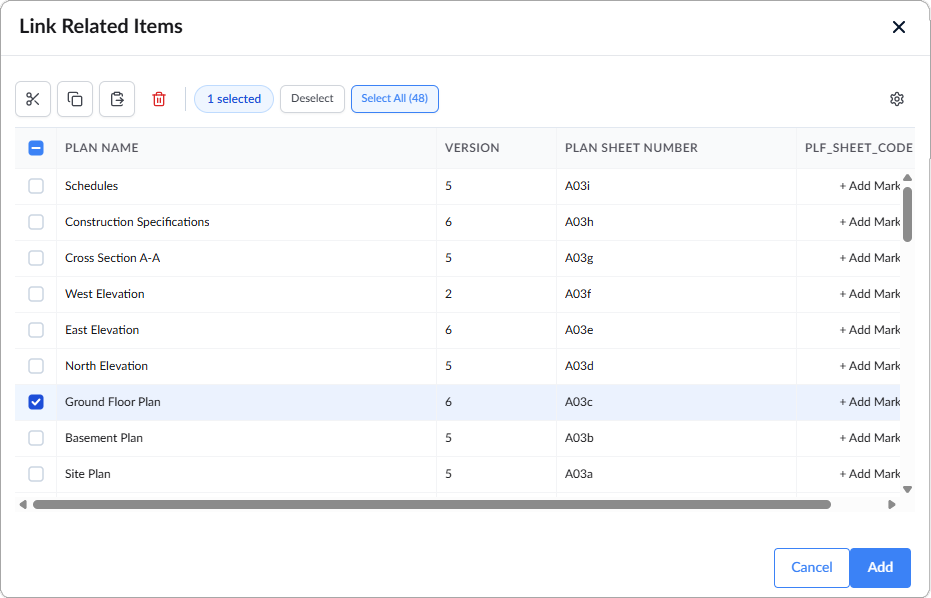Check the West Elevation checkbox

36,294
